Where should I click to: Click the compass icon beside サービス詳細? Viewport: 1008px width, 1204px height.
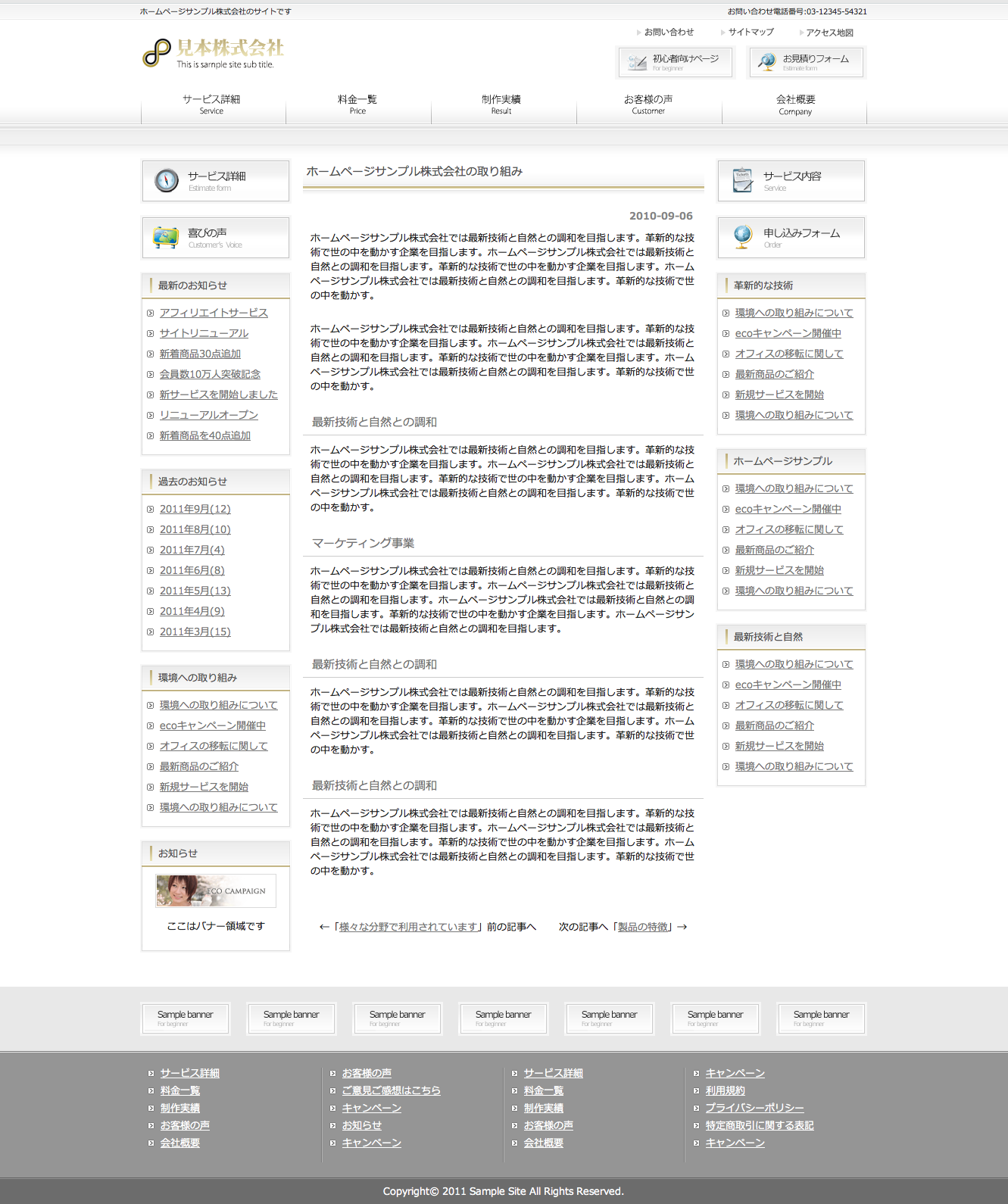pos(167,180)
